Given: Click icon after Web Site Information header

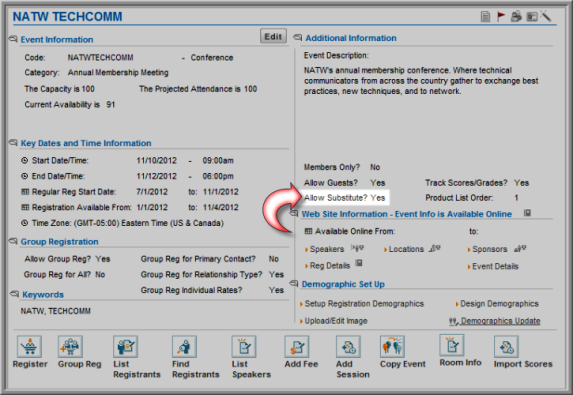Looking at the screenshot, I should 527,213.
